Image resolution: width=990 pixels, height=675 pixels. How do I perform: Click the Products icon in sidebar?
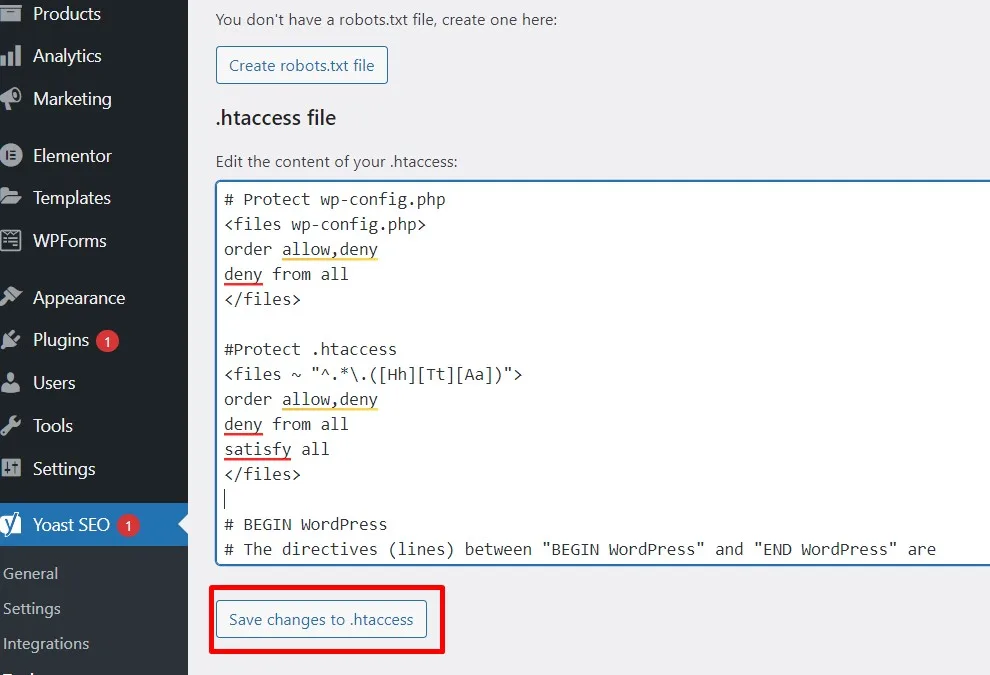[x=10, y=13]
